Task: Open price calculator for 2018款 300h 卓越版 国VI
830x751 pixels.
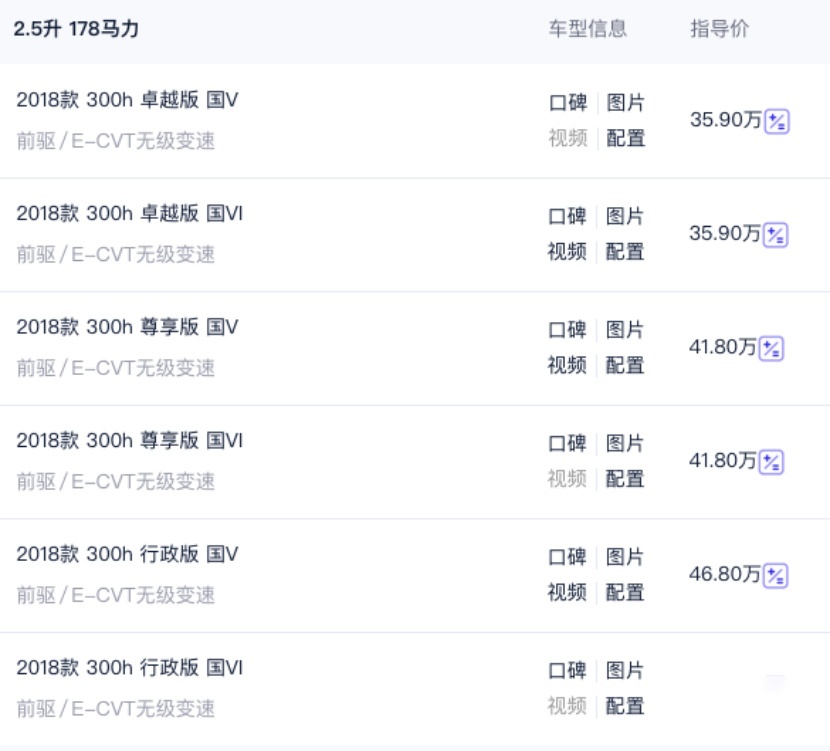Action: (x=775, y=235)
